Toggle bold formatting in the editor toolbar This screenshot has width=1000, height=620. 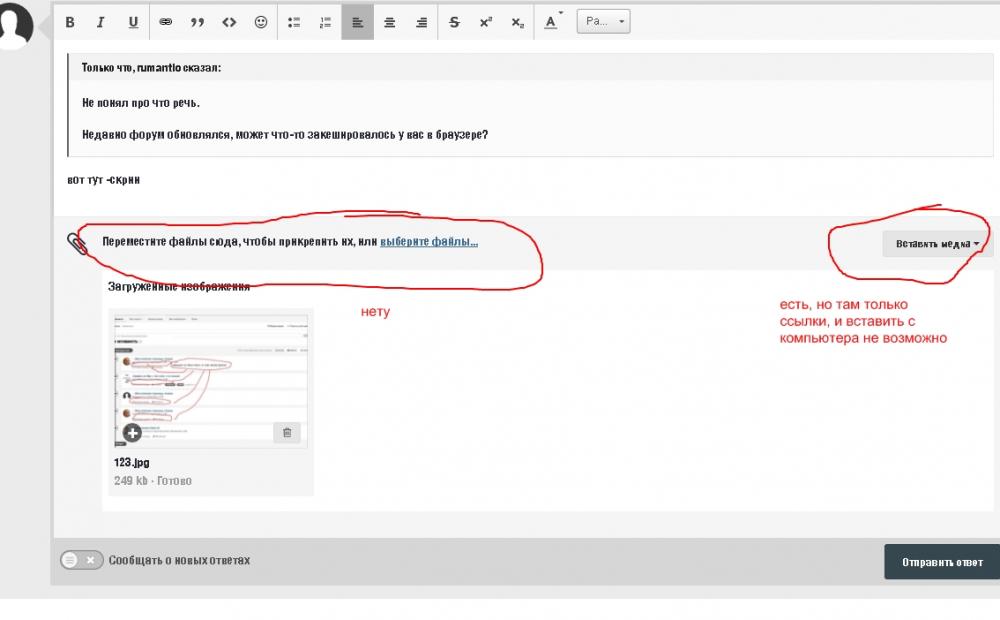(70, 22)
